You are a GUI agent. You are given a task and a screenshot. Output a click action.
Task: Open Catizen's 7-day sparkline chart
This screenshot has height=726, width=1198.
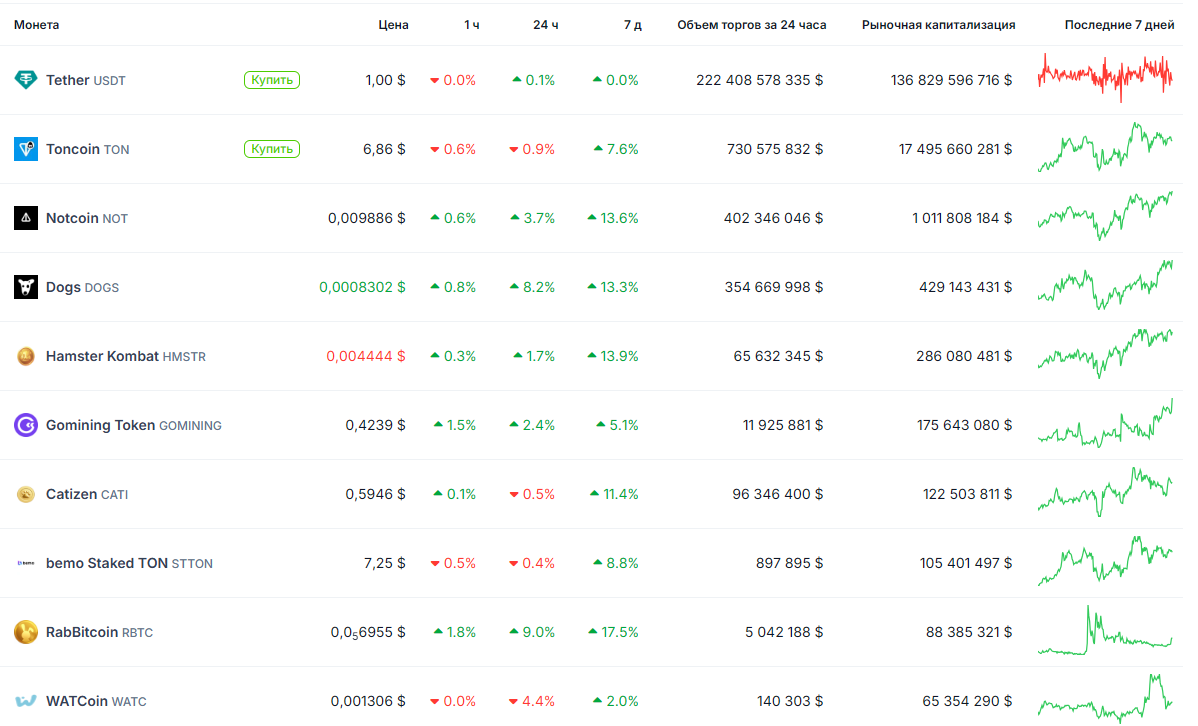point(1105,491)
